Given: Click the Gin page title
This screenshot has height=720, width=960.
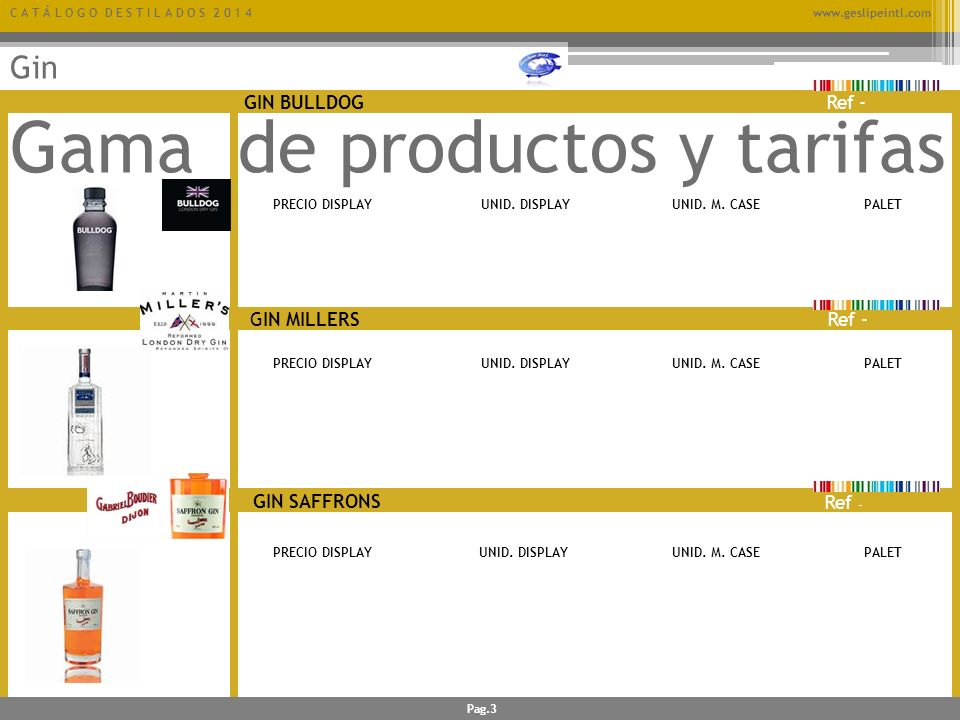Looking at the screenshot, I should click(x=34, y=67).
